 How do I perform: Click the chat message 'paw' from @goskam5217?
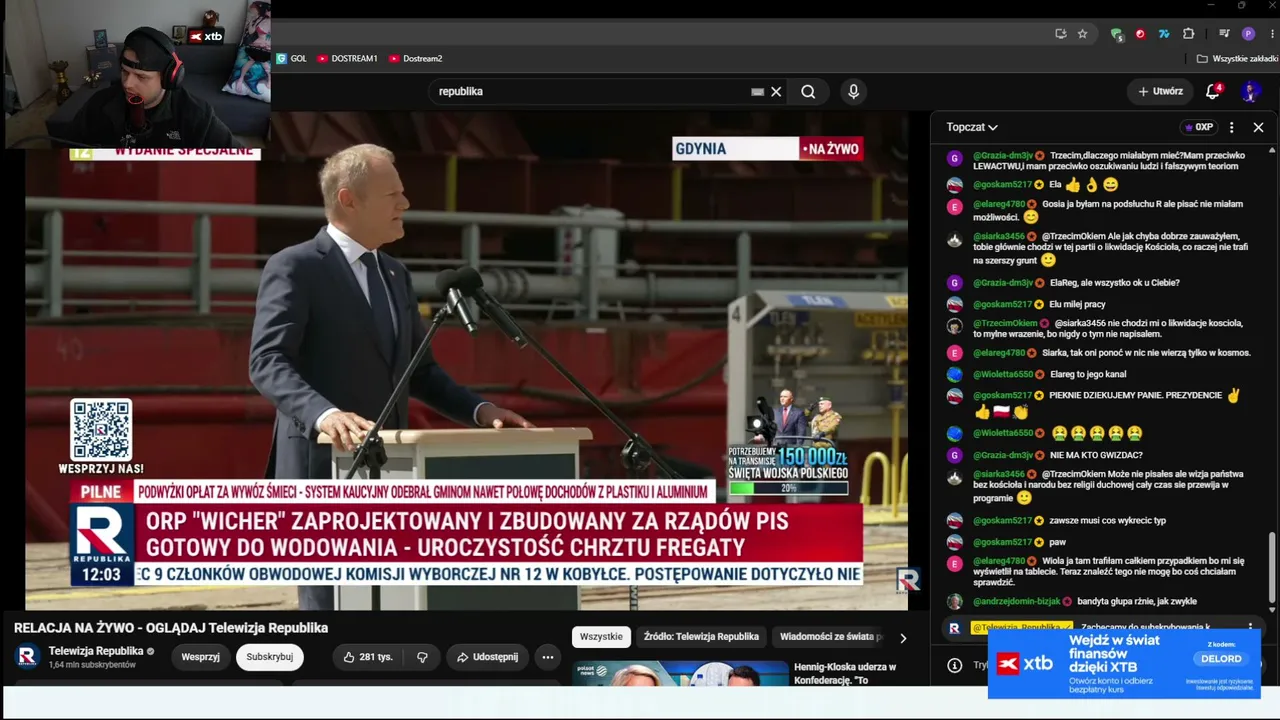coord(1058,542)
